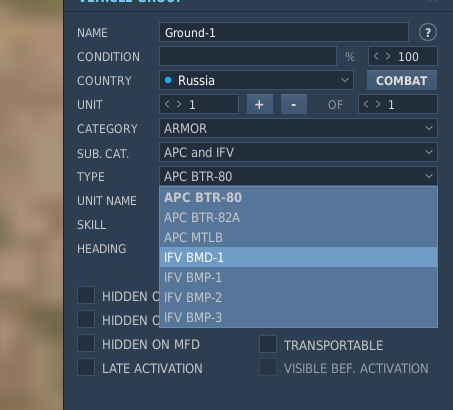Select APC BTR-80 in the type list
The width and height of the screenshot is (453, 410).
click(298, 197)
